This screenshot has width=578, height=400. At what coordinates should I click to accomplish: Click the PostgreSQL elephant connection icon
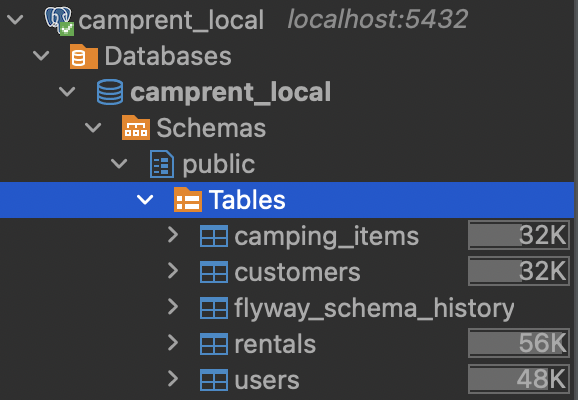(x=59, y=20)
